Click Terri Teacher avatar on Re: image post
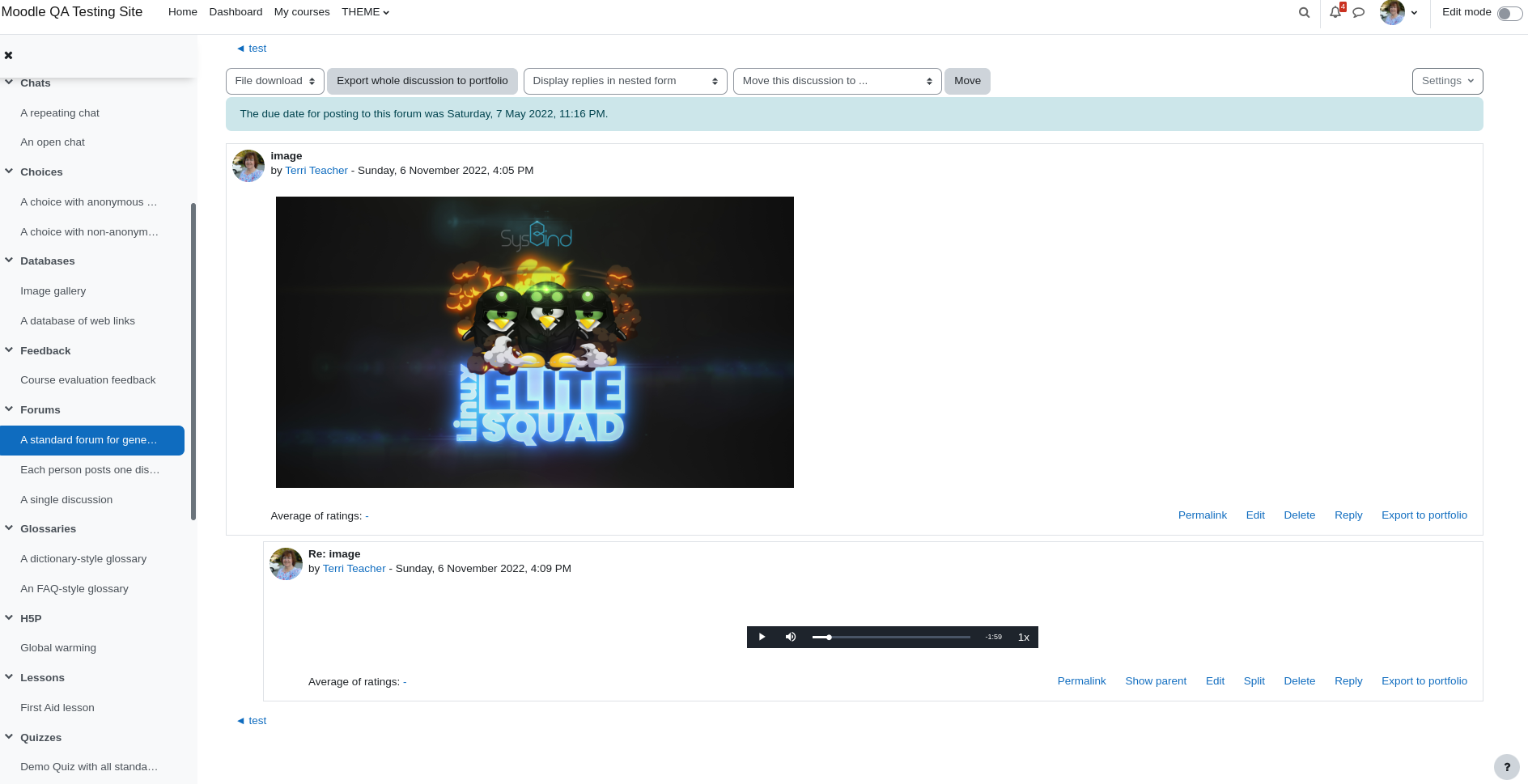 [286, 564]
